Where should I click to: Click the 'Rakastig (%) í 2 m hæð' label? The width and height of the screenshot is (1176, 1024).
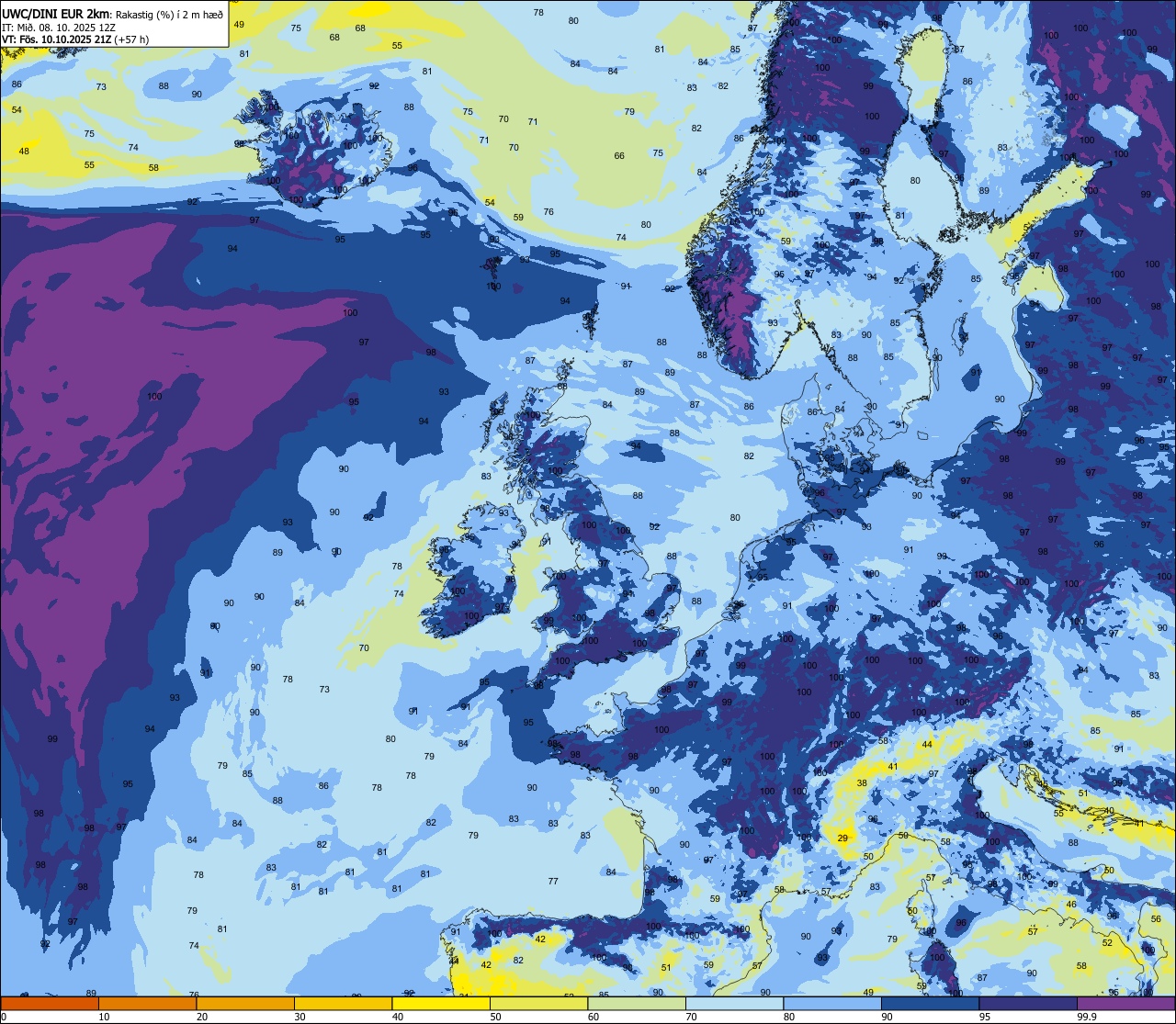(168, 15)
